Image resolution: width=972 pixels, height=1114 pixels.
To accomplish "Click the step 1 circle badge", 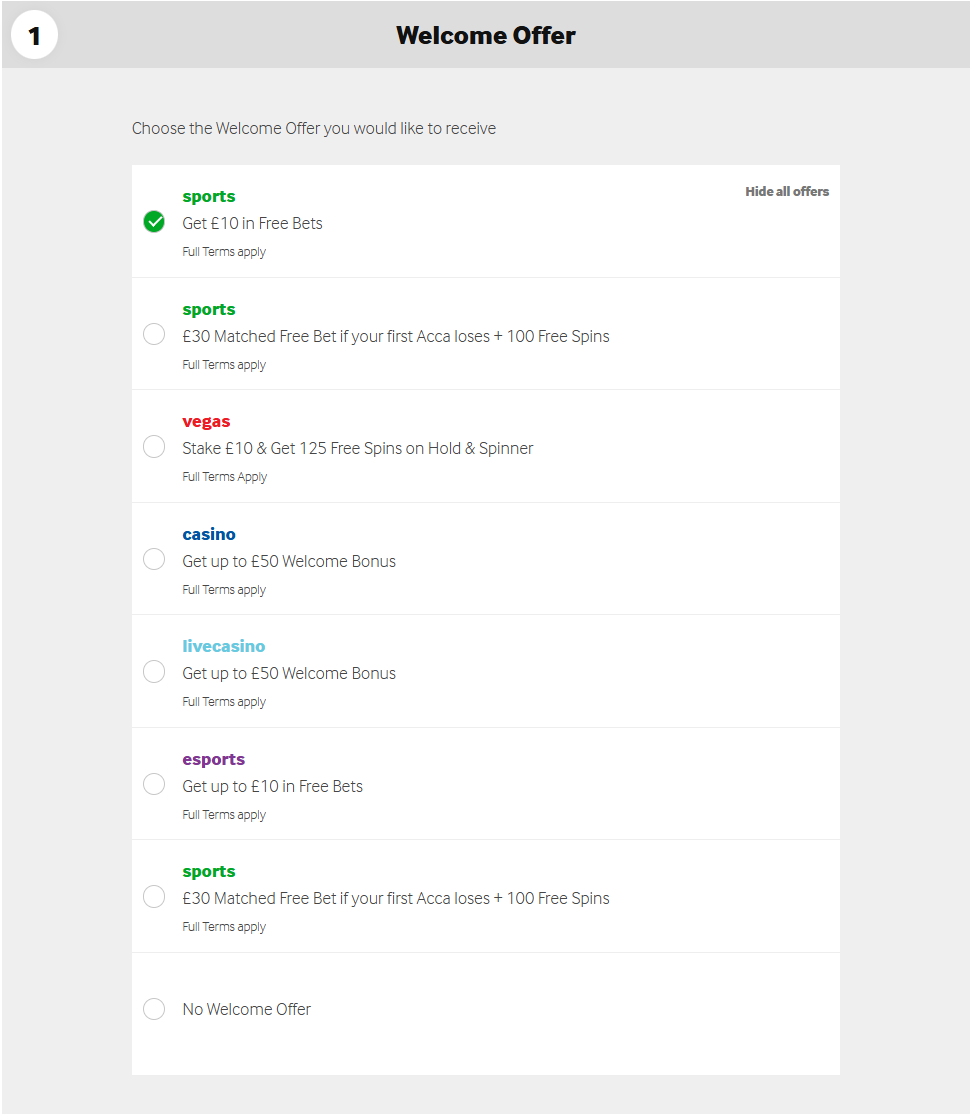I will (34, 36).
